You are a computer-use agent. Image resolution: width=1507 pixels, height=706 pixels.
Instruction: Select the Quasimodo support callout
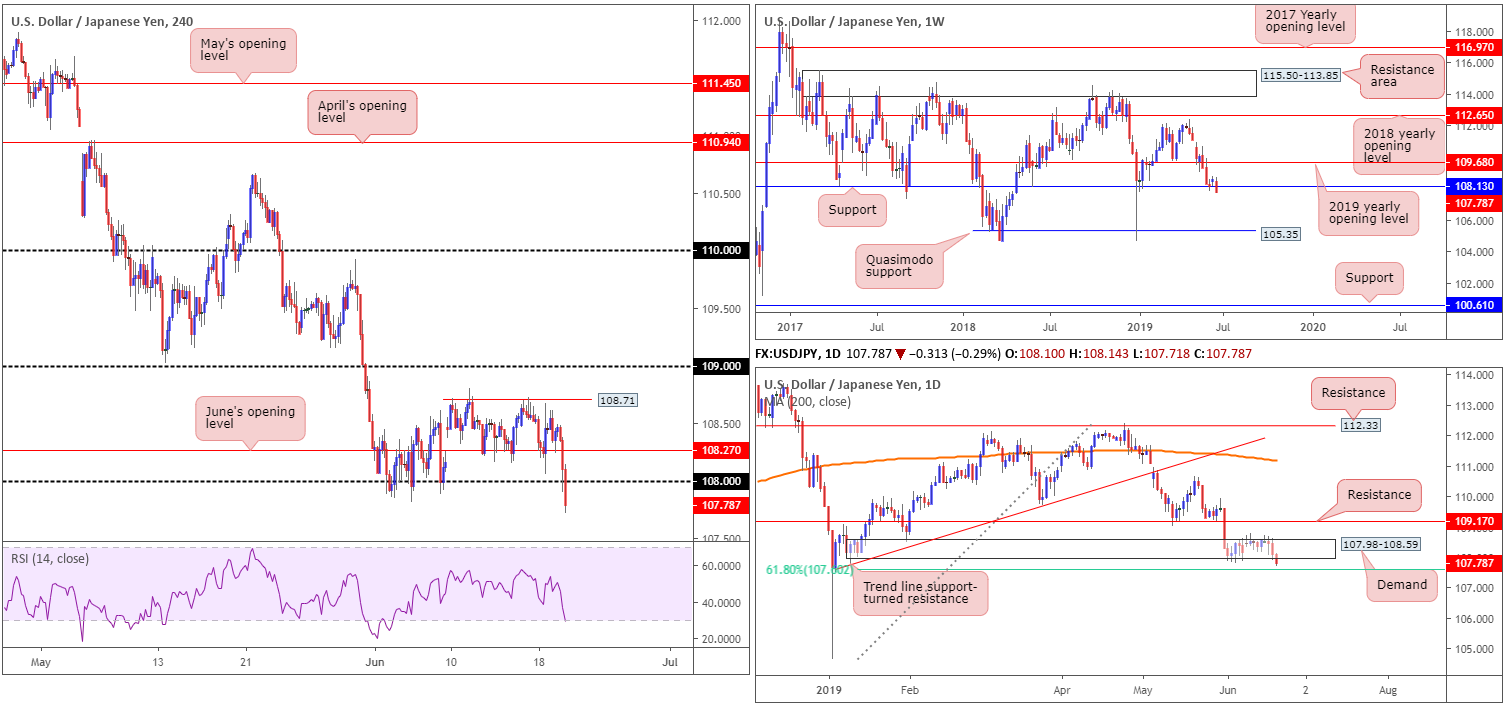(x=897, y=267)
